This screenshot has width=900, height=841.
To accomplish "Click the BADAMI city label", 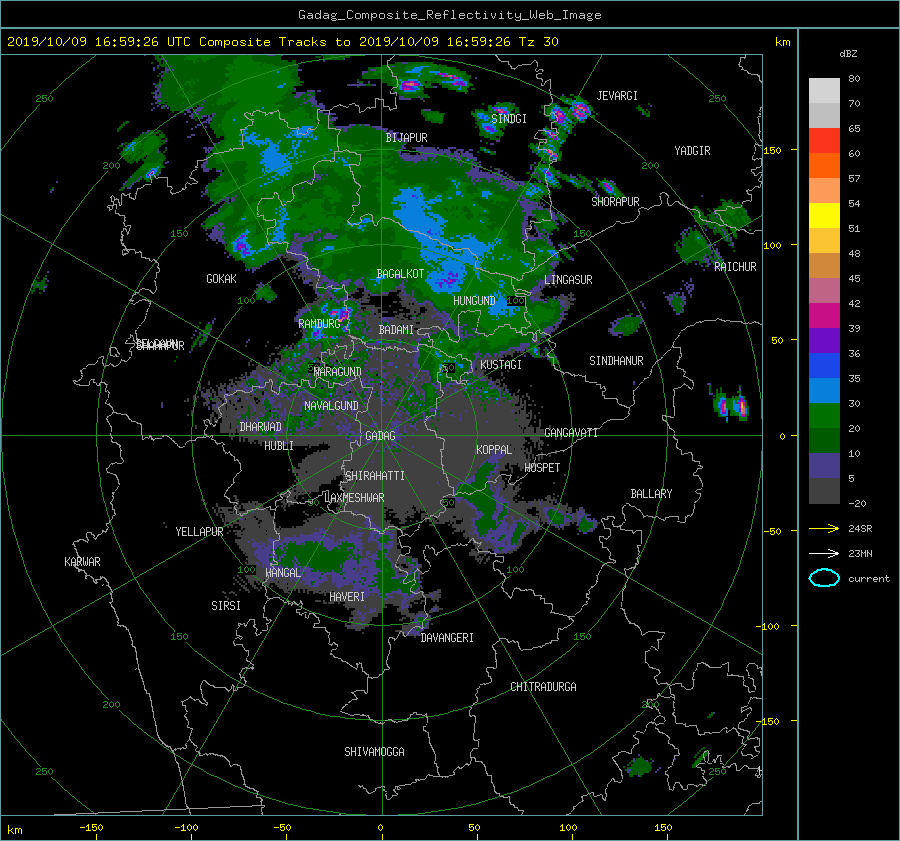I will tap(396, 330).
